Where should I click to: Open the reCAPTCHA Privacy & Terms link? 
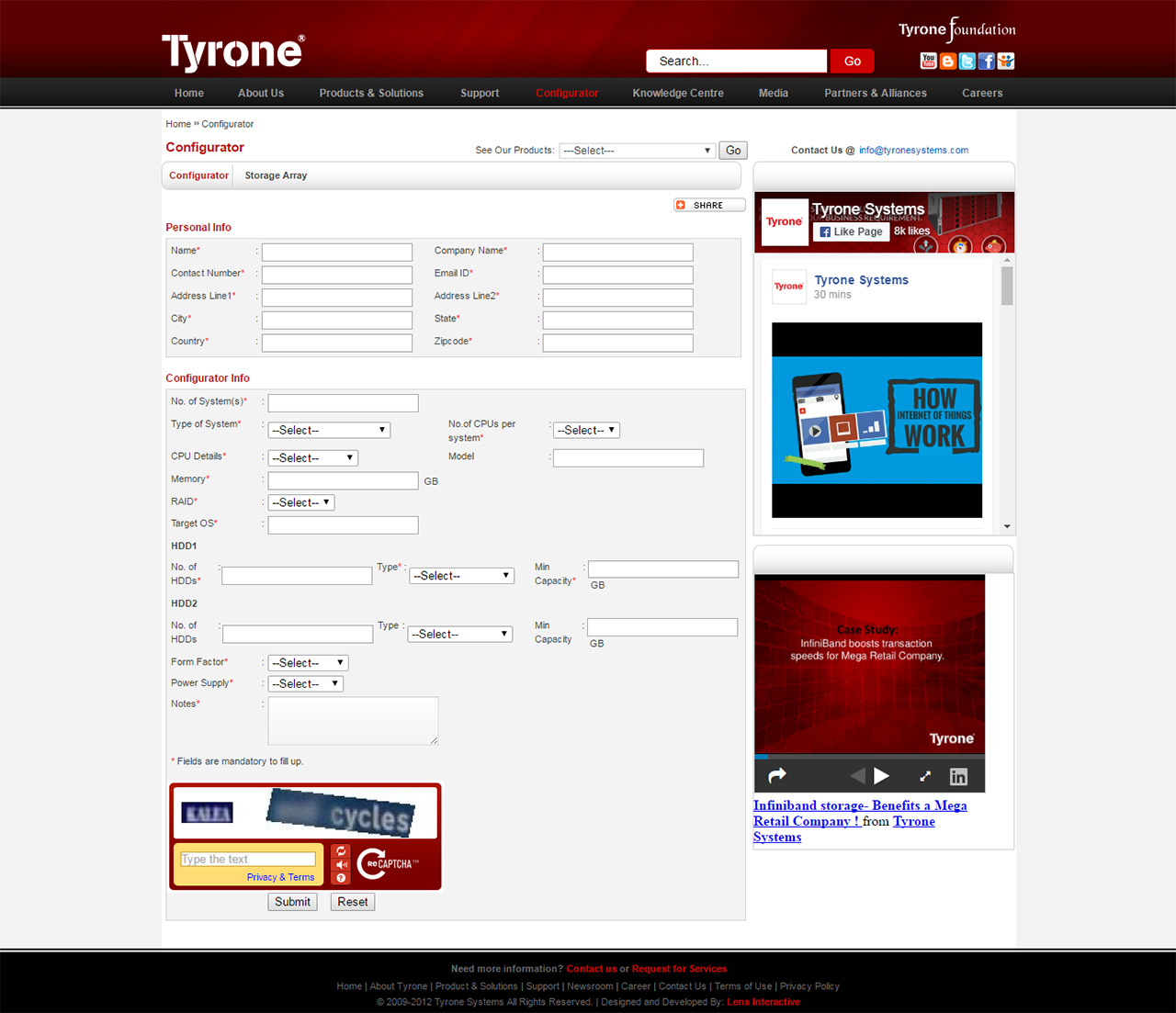coord(280,877)
